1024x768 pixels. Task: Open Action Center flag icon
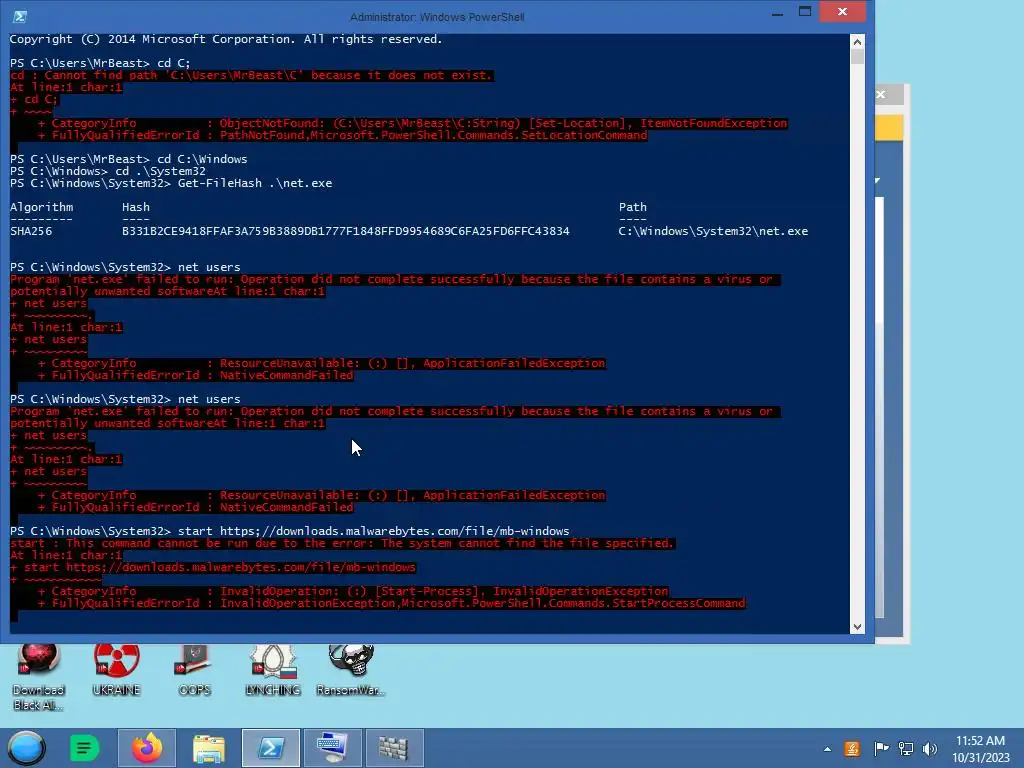[881, 749]
